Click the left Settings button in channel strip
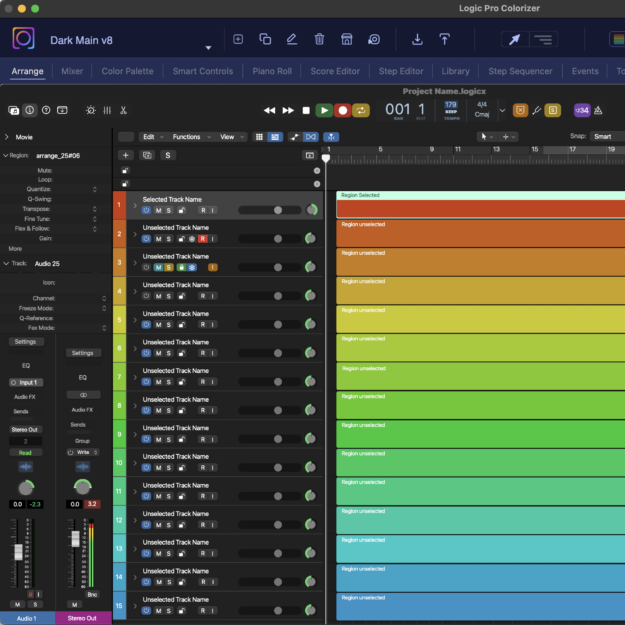The image size is (625, 625). [26, 342]
